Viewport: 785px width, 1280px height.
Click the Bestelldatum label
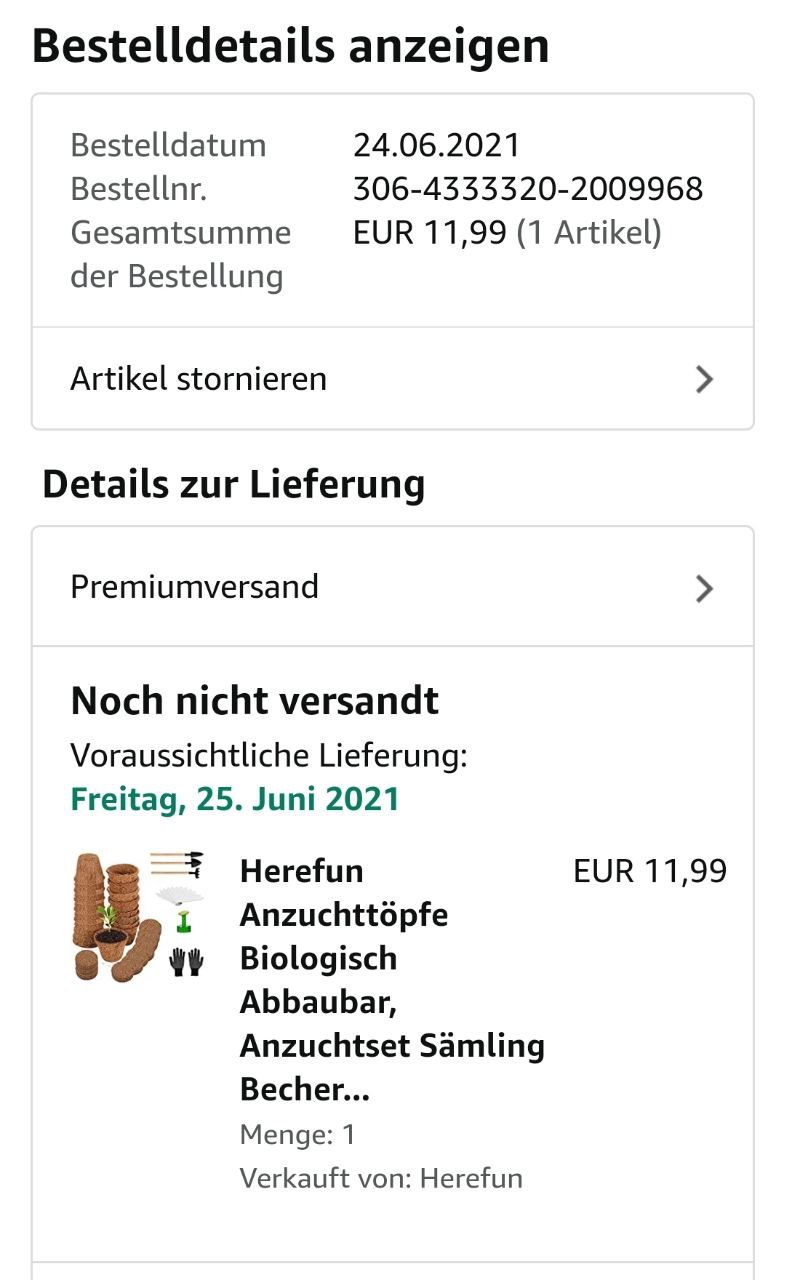click(168, 145)
